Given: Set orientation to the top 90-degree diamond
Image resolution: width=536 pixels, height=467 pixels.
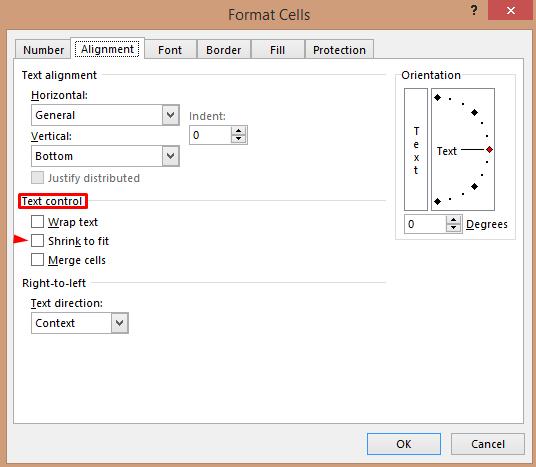Looking at the screenshot, I should click(x=437, y=97).
